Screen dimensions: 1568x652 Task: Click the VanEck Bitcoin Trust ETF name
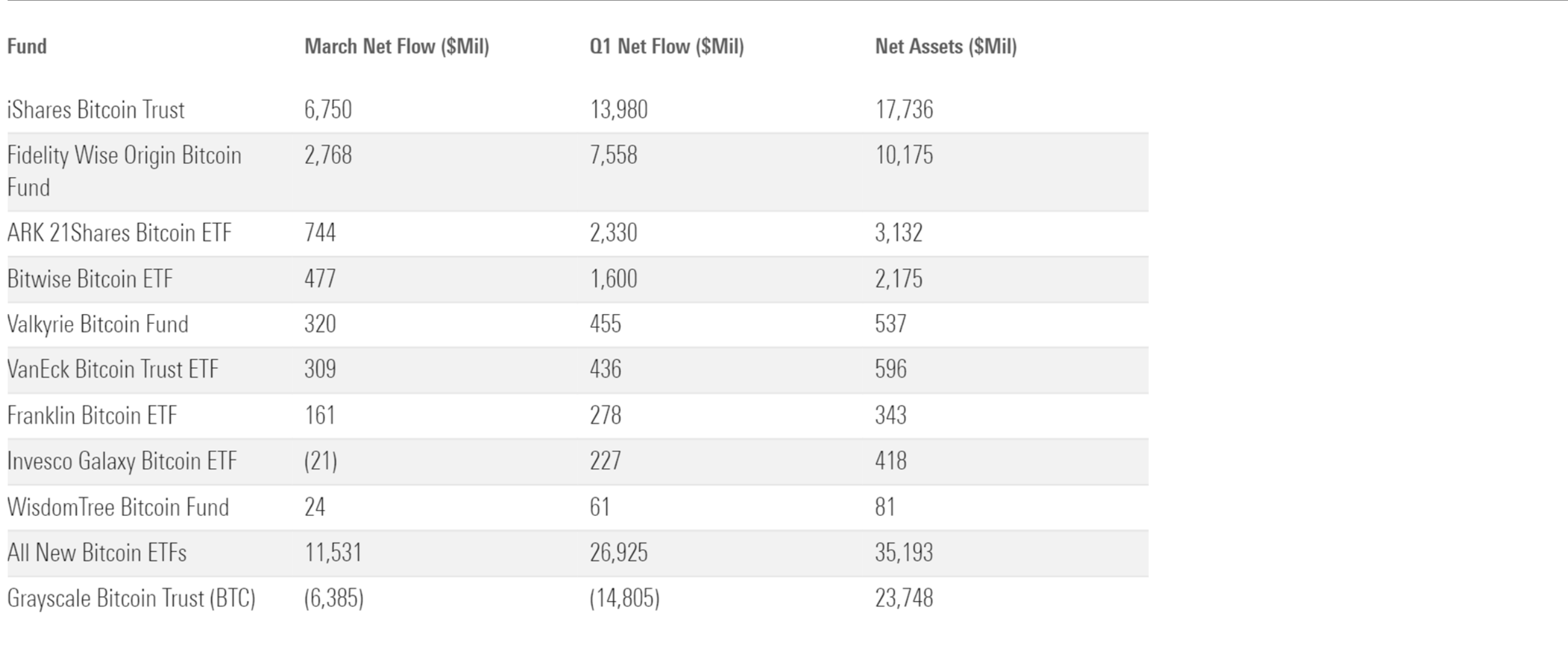tap(113, 369)
